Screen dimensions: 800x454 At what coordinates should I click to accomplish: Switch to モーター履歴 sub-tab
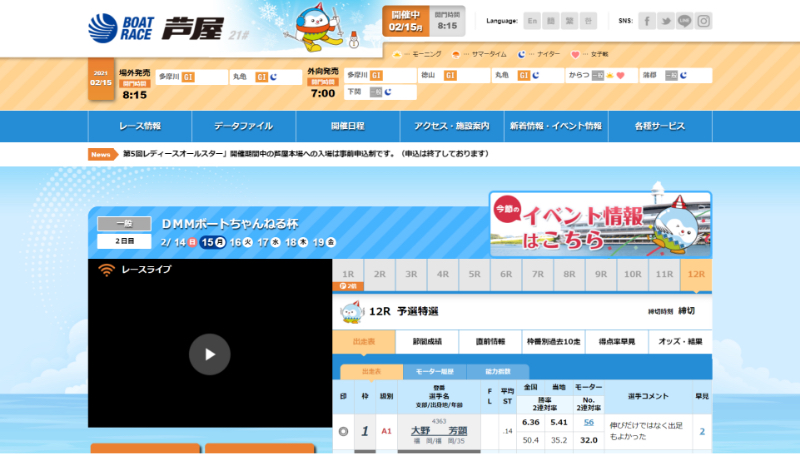(434, 371)
